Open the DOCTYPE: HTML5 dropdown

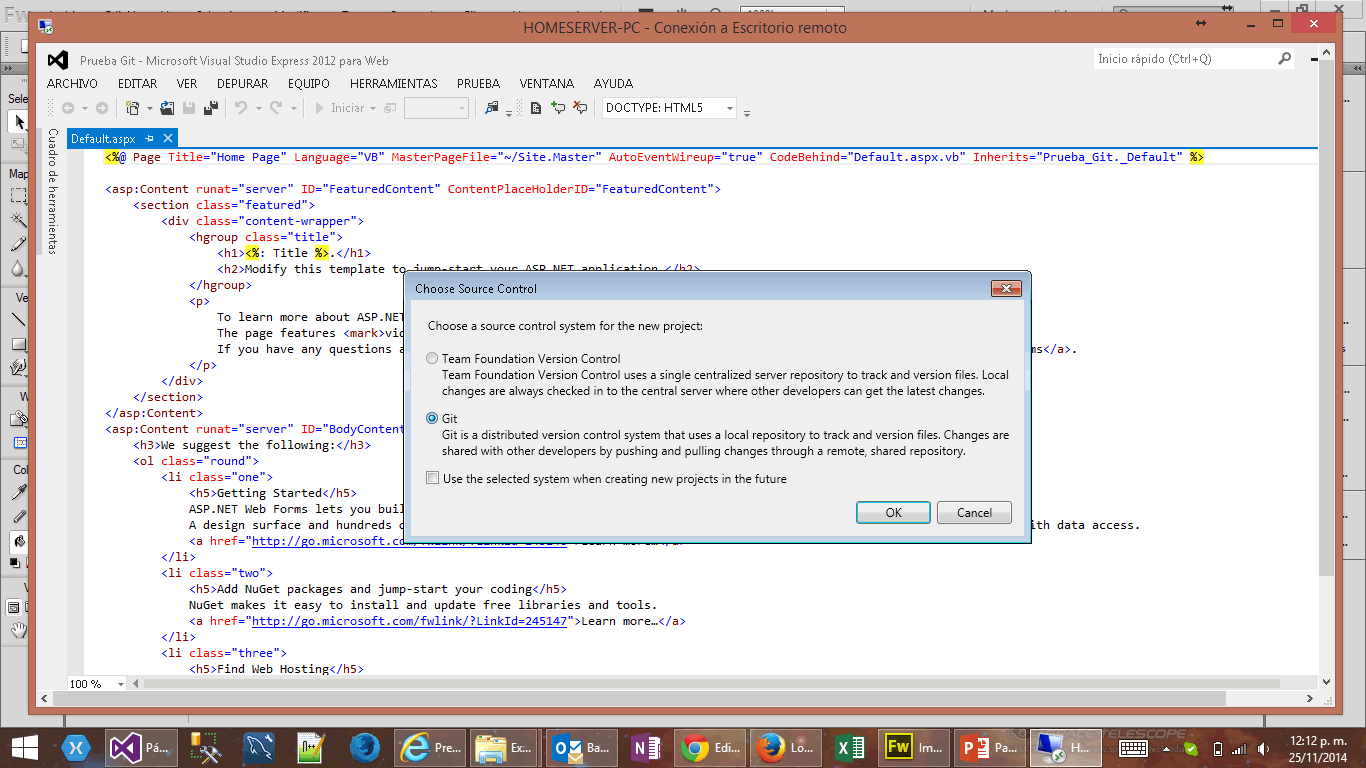(730, 108)
